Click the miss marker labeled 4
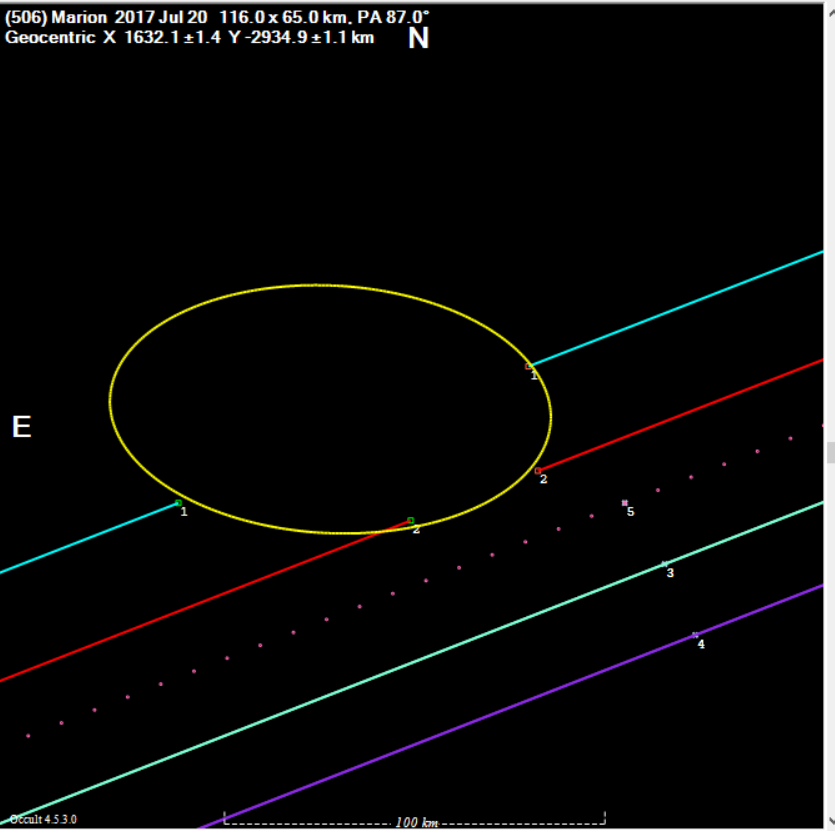 pyautogui.click(x=695, y=635)
